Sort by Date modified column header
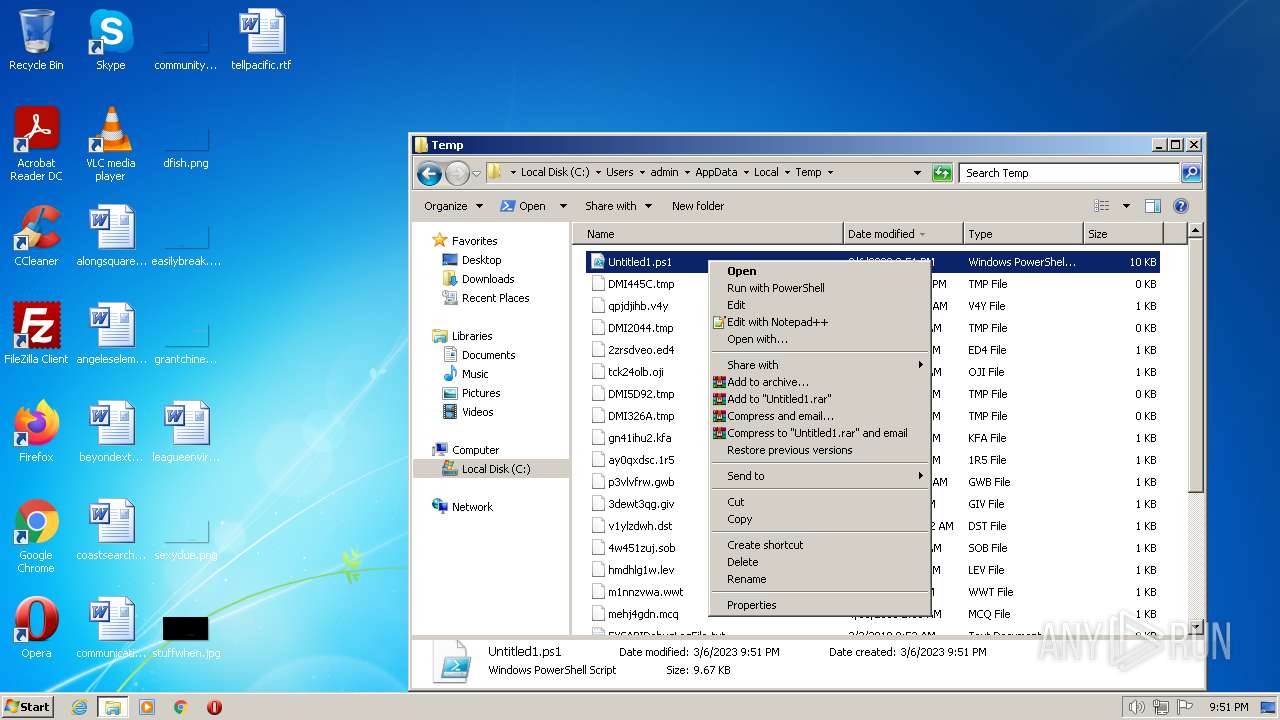This screenshot has width=1280, height=720. [903, 234]
